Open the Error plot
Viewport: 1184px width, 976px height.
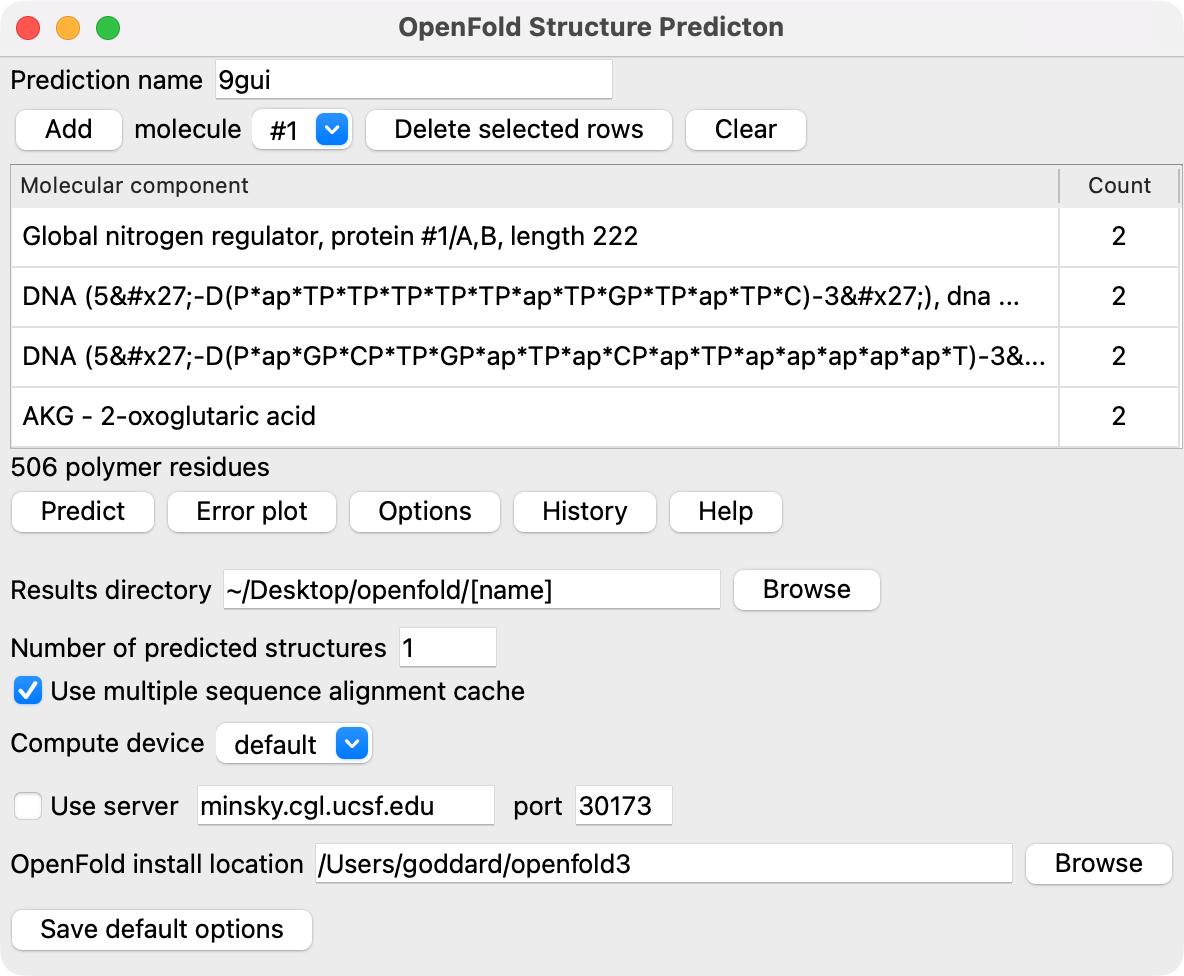click(251, 511)
